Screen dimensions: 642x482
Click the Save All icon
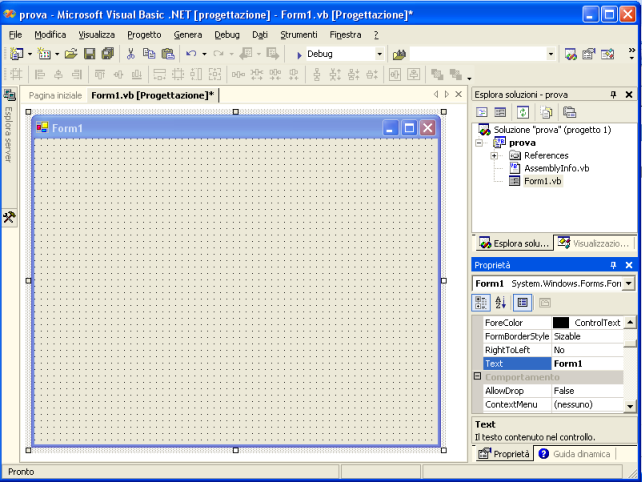108,54
